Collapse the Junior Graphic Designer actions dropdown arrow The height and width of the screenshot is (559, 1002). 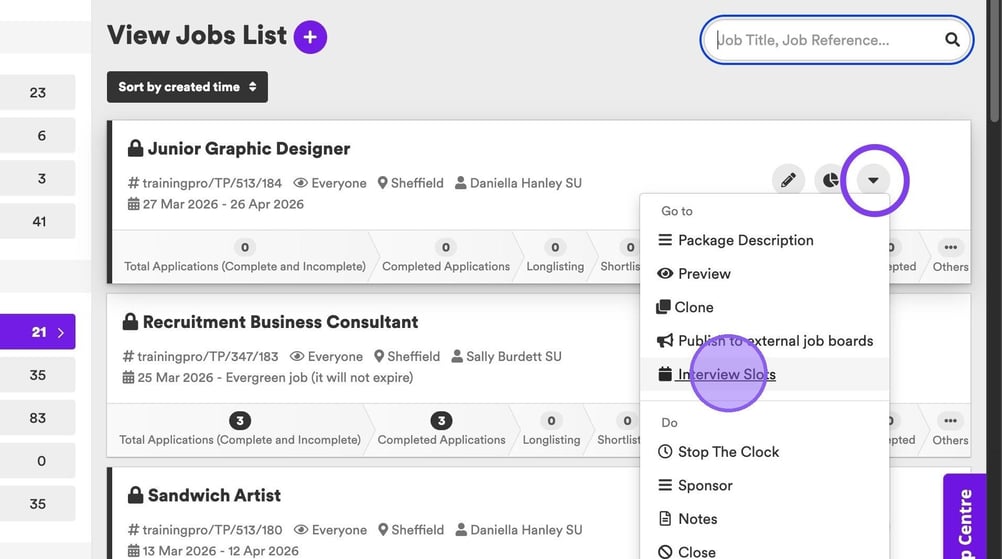click(873, 181)
